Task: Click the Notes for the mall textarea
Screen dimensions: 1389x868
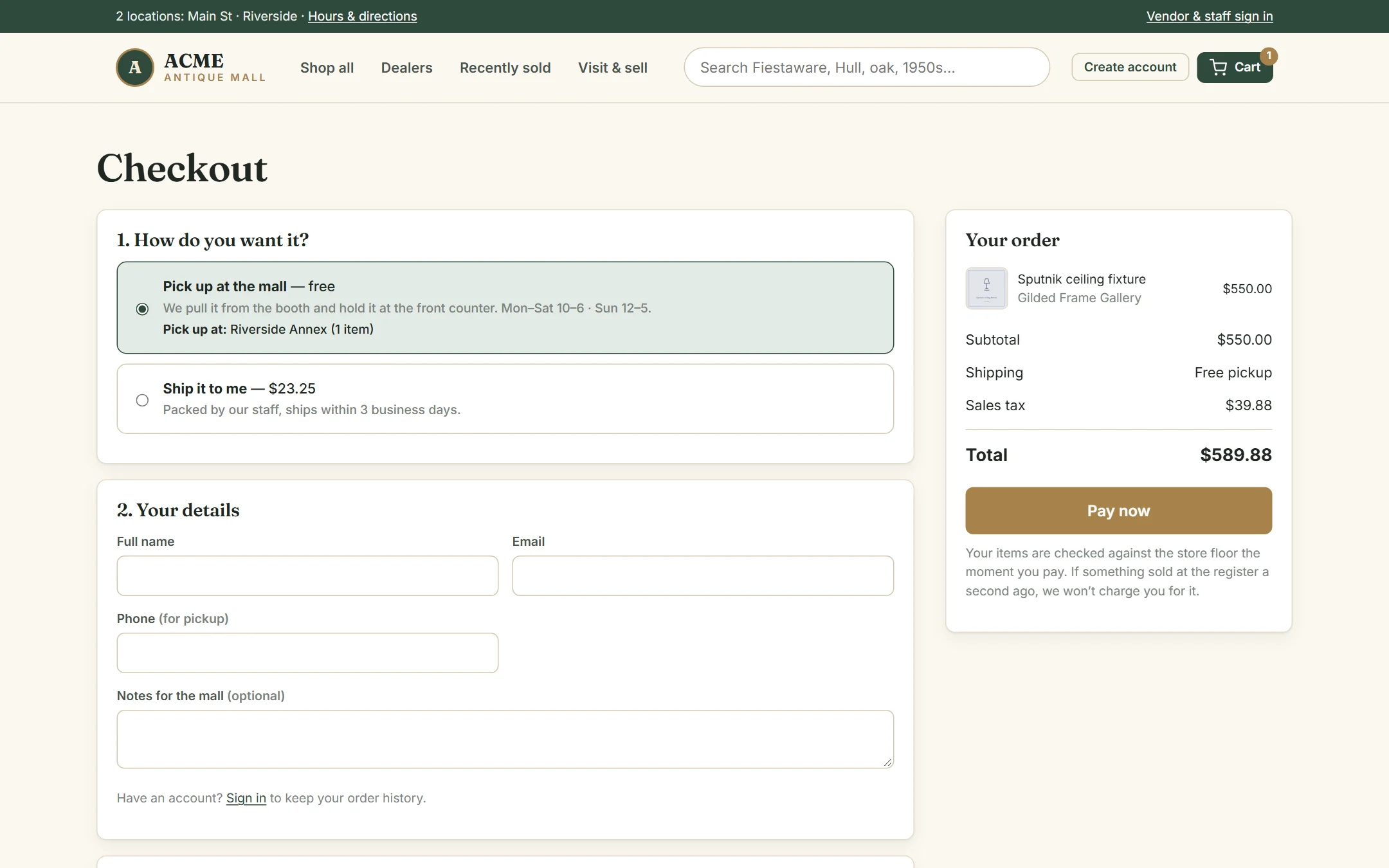Action: point(505,739)
